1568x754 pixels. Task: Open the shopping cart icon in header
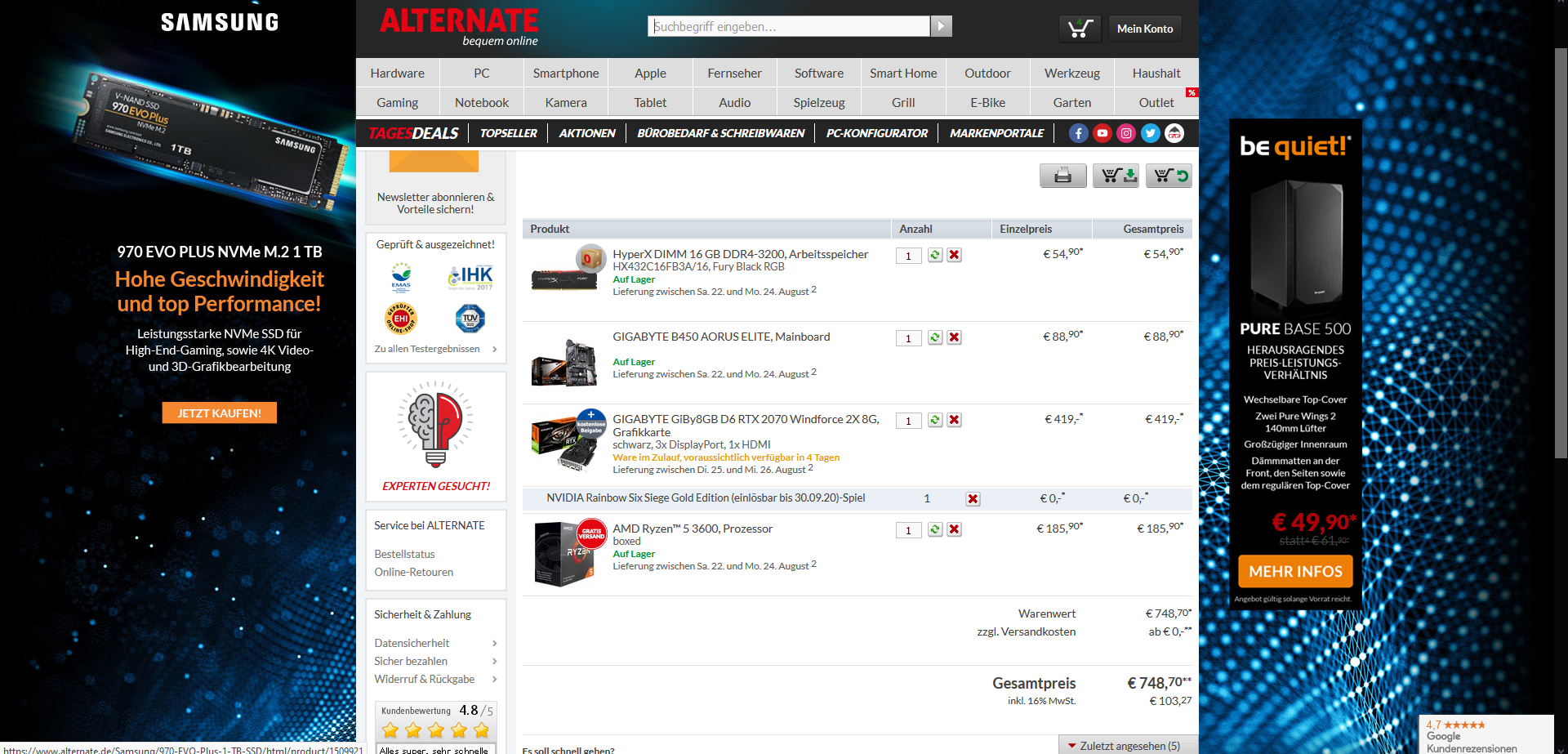pyautogui.click(x=1080, y=29)
